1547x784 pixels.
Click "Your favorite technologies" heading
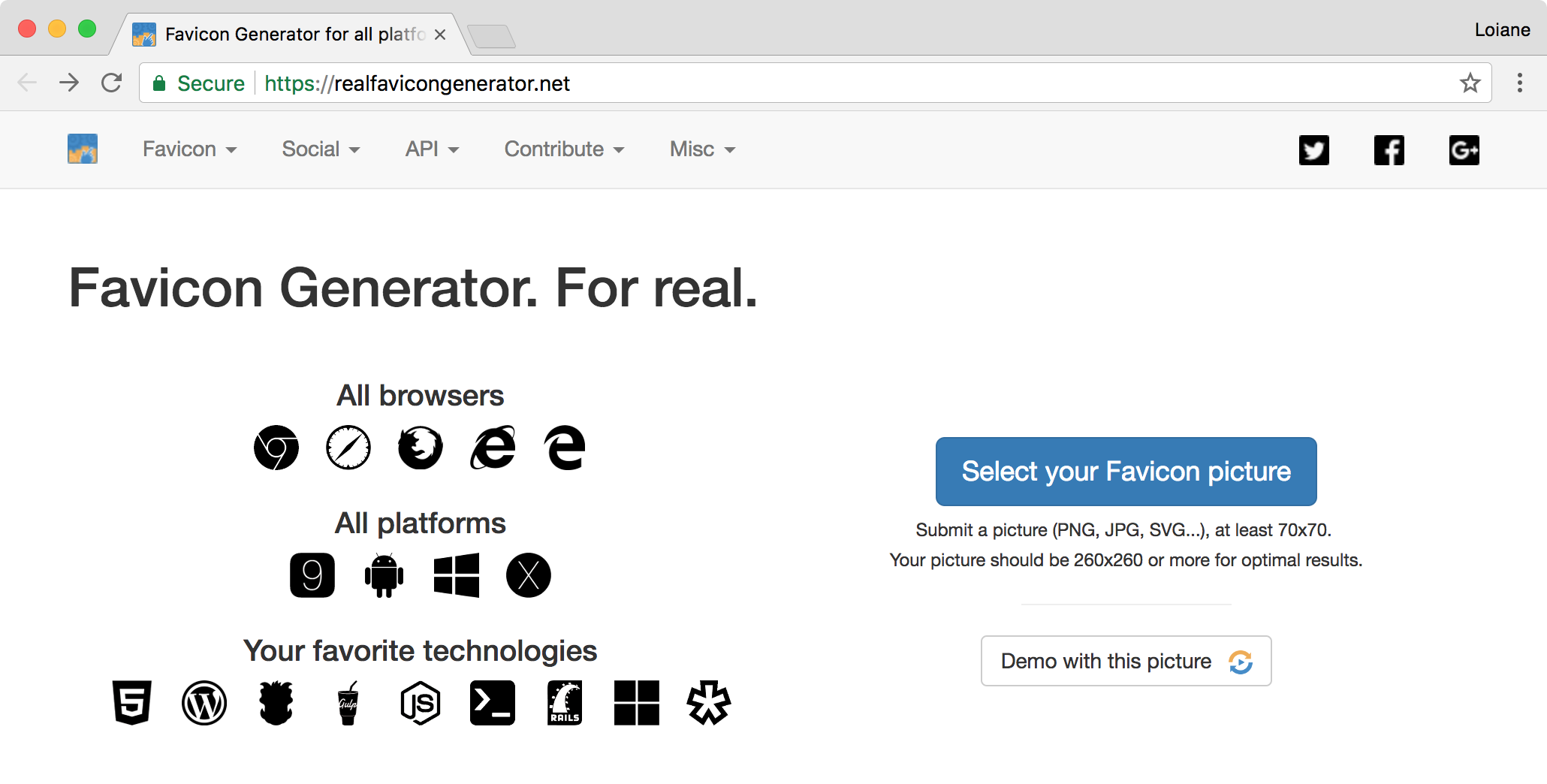421,651
